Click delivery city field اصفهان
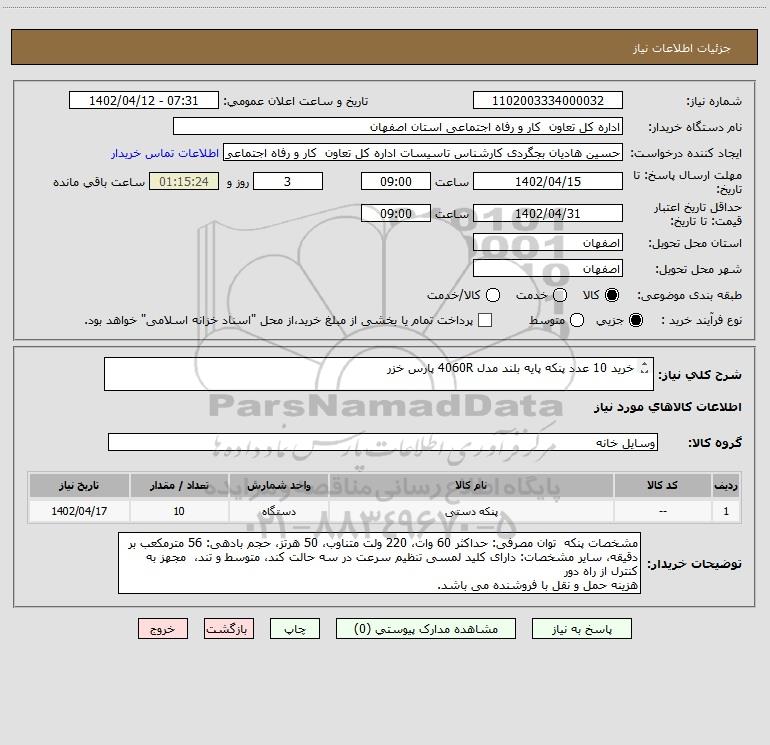770x745 pixels. click(548, 268)
